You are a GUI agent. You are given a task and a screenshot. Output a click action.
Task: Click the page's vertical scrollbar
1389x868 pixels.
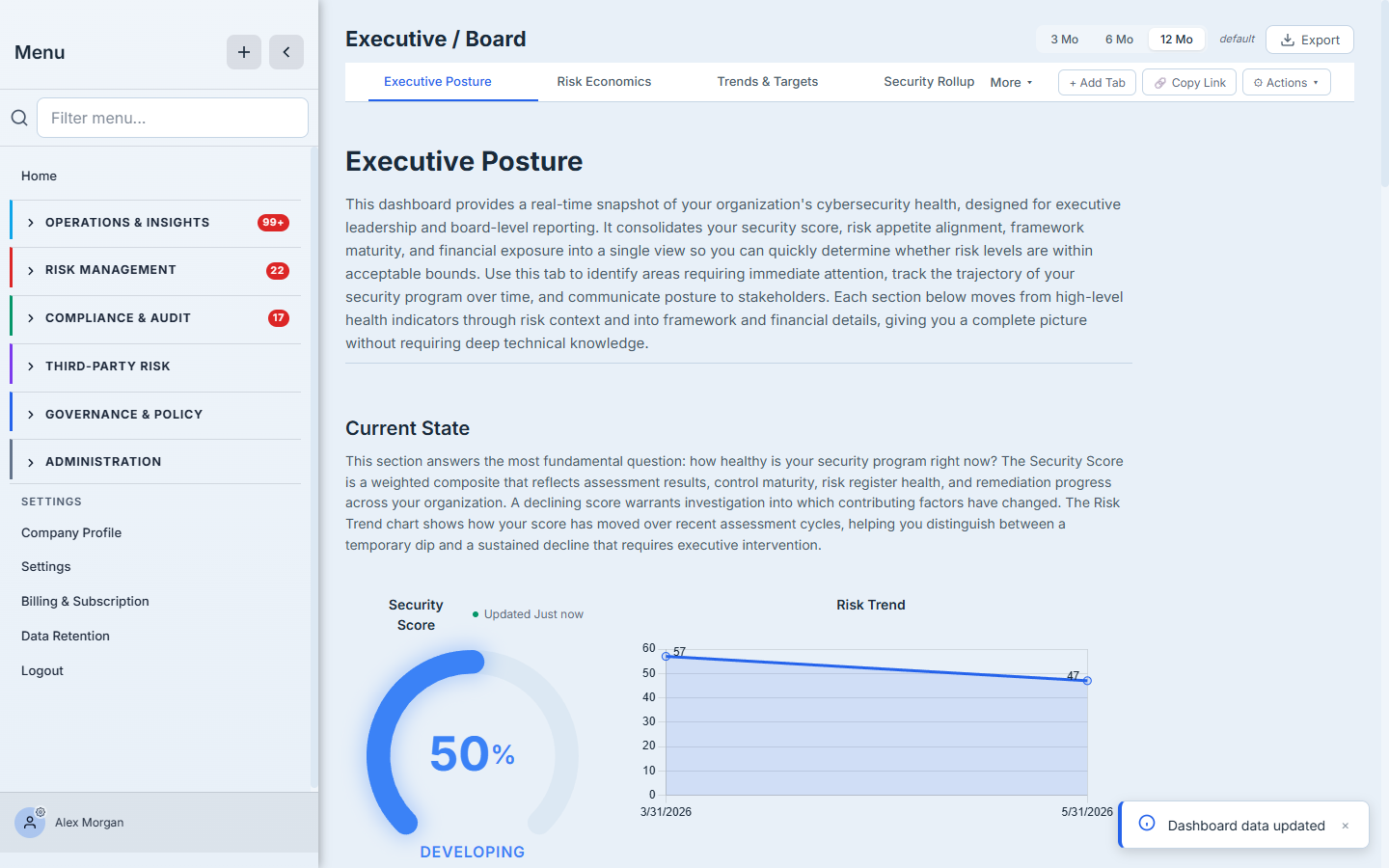point(1385,92)
